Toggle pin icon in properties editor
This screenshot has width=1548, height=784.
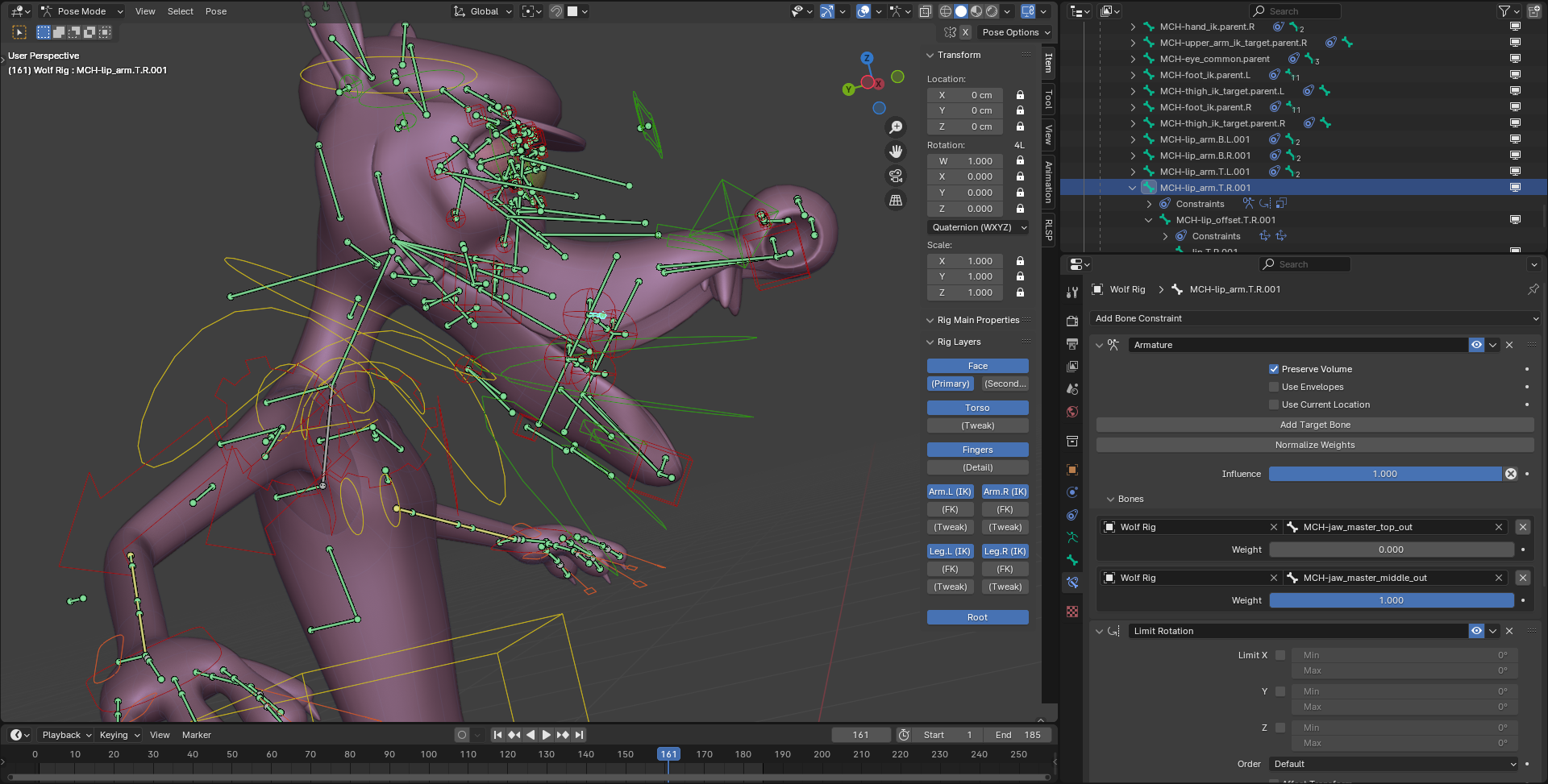(x=1533, y=289)
